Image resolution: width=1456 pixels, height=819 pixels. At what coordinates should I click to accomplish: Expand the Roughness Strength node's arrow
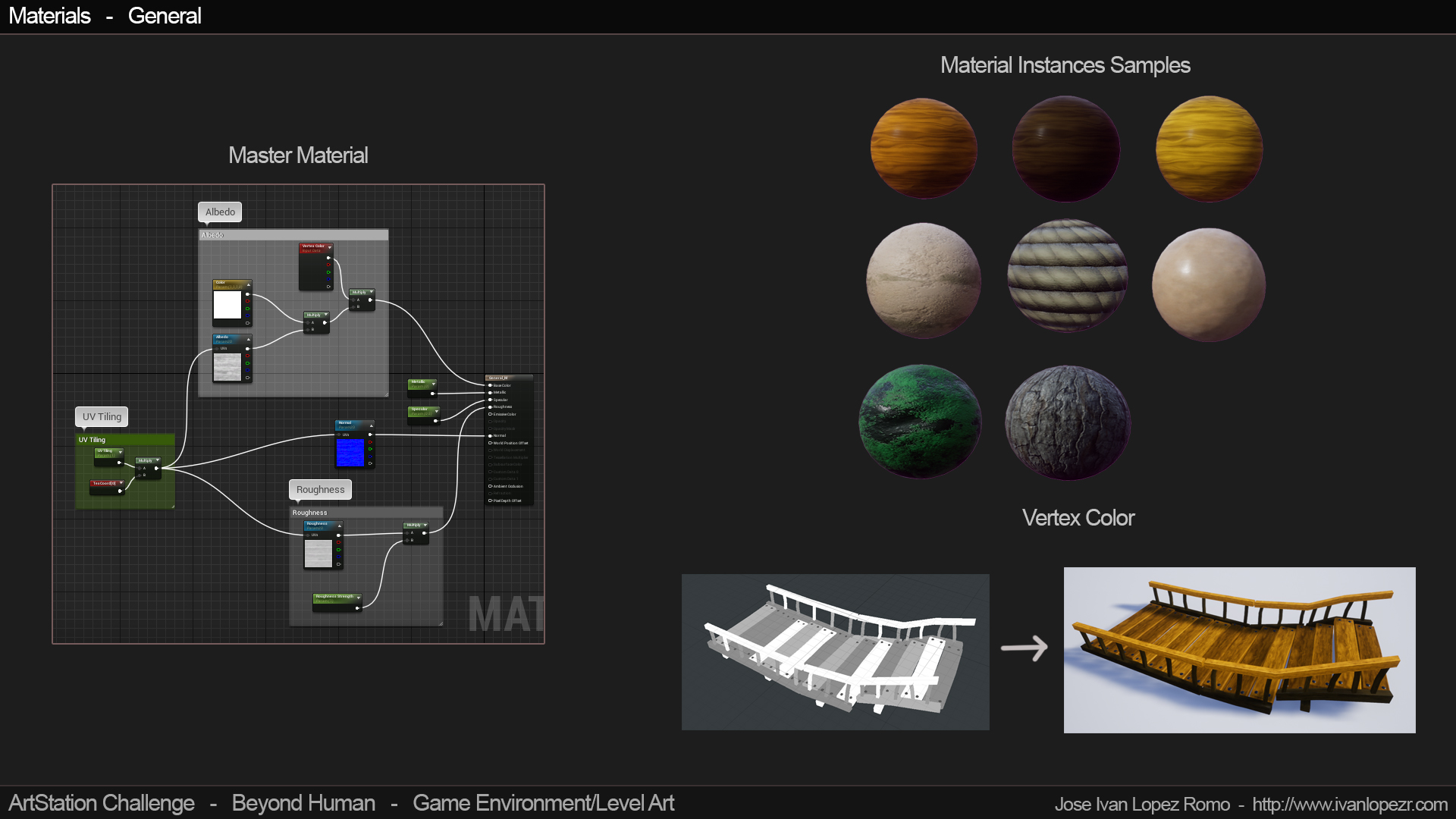click(358, 598)
